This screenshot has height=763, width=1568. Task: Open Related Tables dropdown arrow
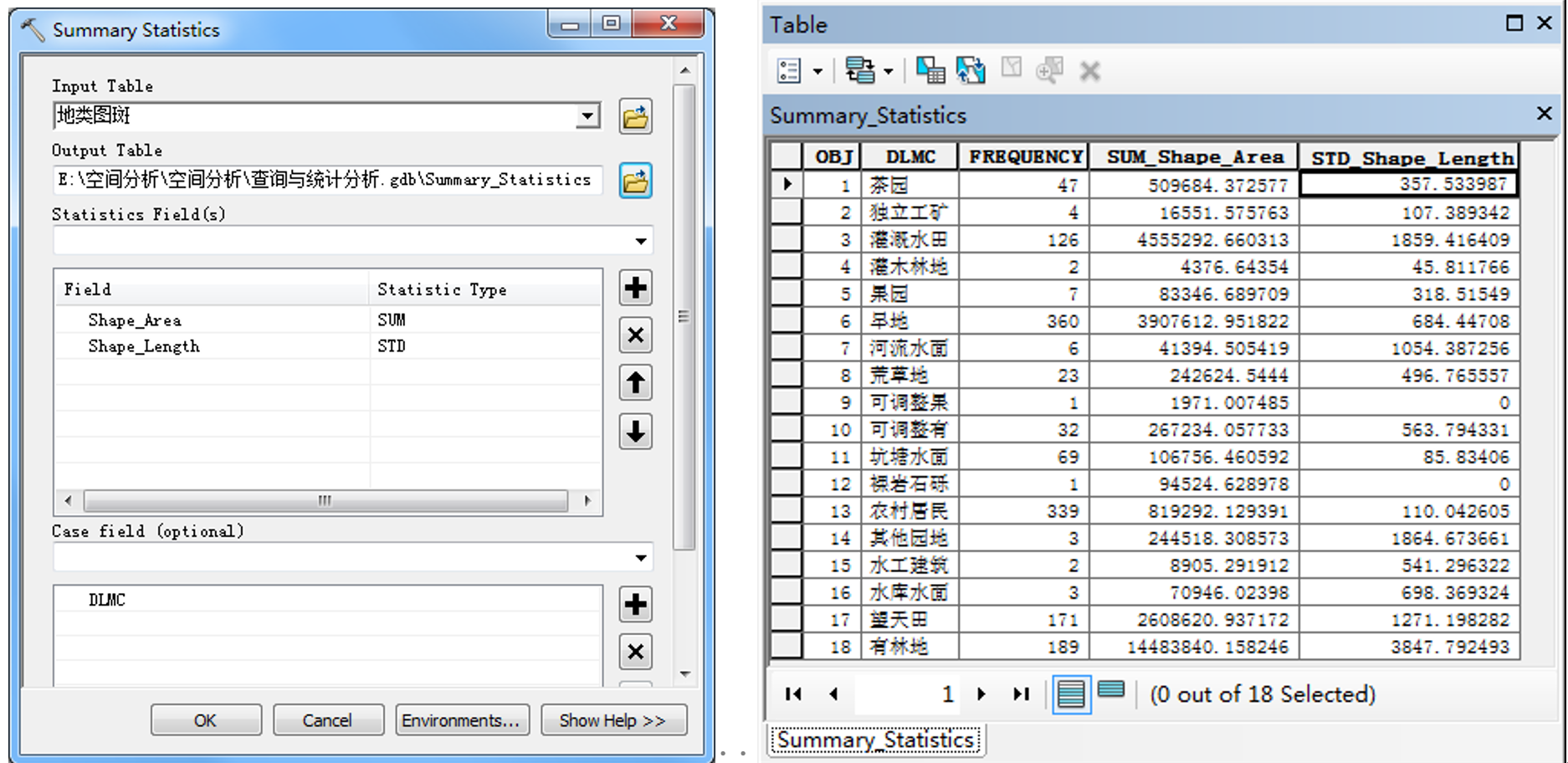coord(889,72)
